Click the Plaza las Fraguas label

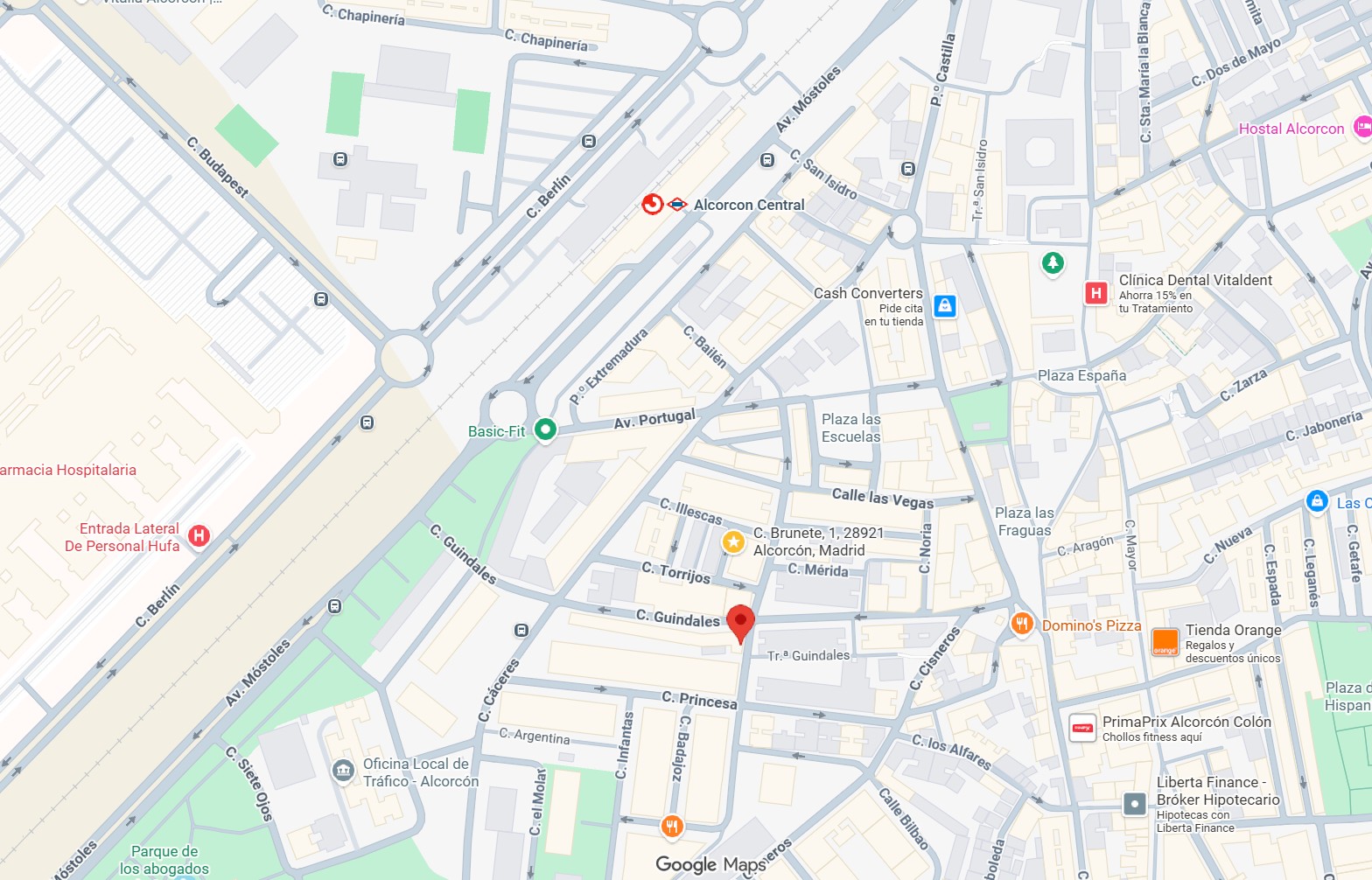click(x=1024, y=521)
